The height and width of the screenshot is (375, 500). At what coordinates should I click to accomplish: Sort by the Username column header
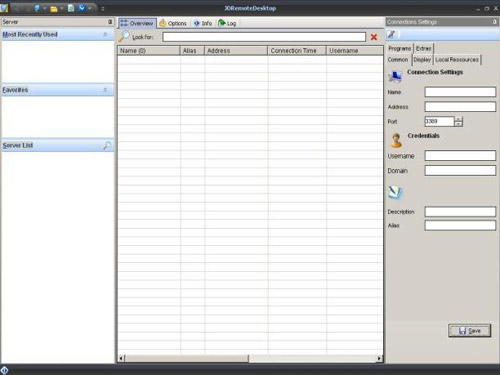[355, 51]
